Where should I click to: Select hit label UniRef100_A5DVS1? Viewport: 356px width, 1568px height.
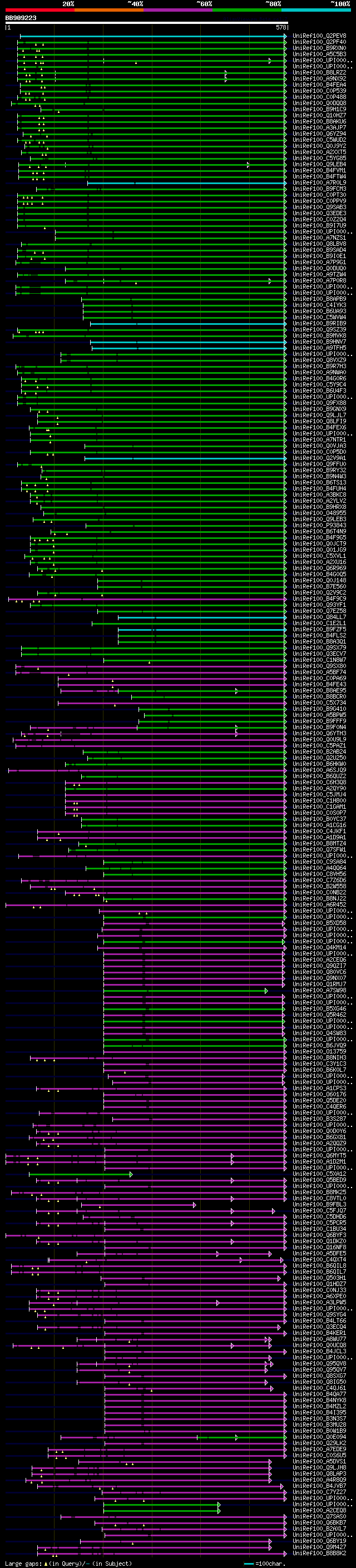click(319, 1461)
